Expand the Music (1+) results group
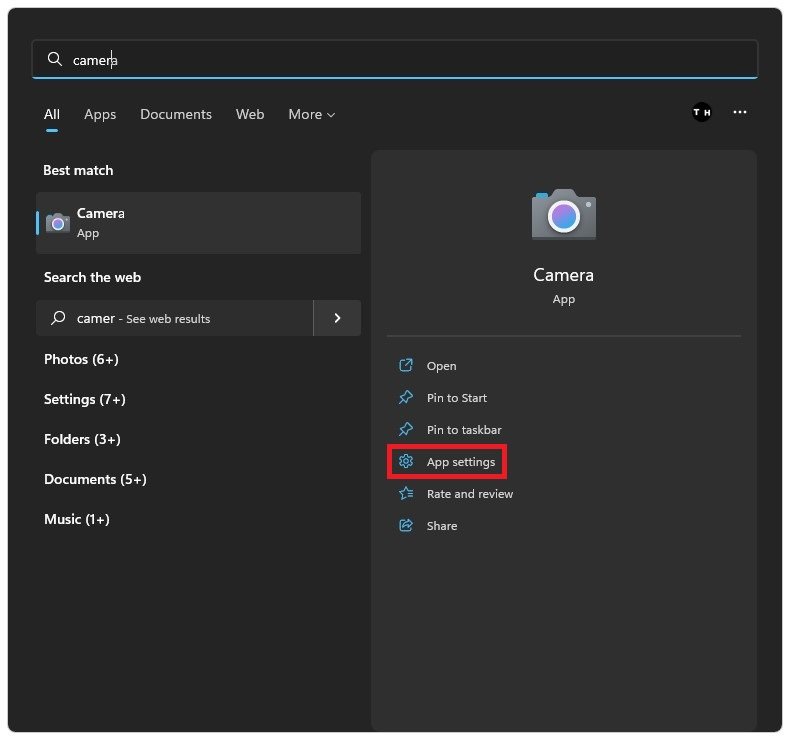 [x=77, y=519]
